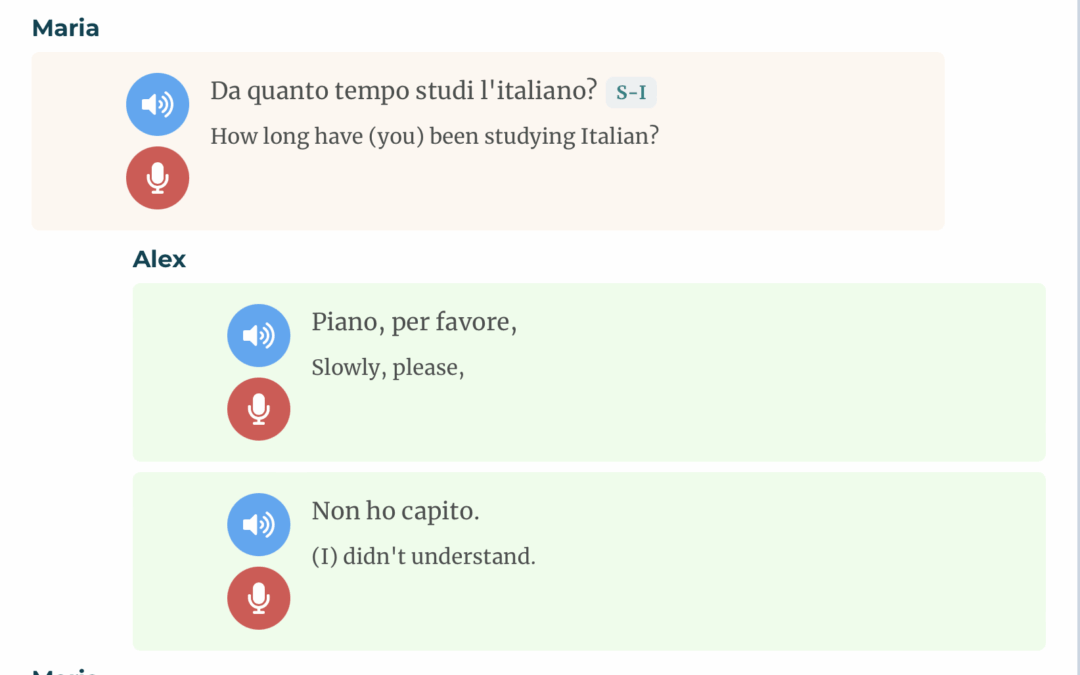
Task: Click the translation "Slowly, please,"
Action: pyautogui.click(x=388, y=368)
